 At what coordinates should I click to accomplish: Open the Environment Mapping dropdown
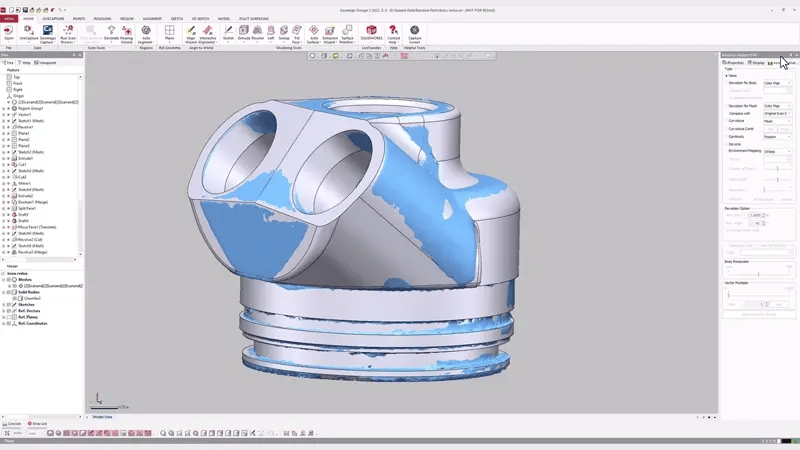tap(777, 151)
